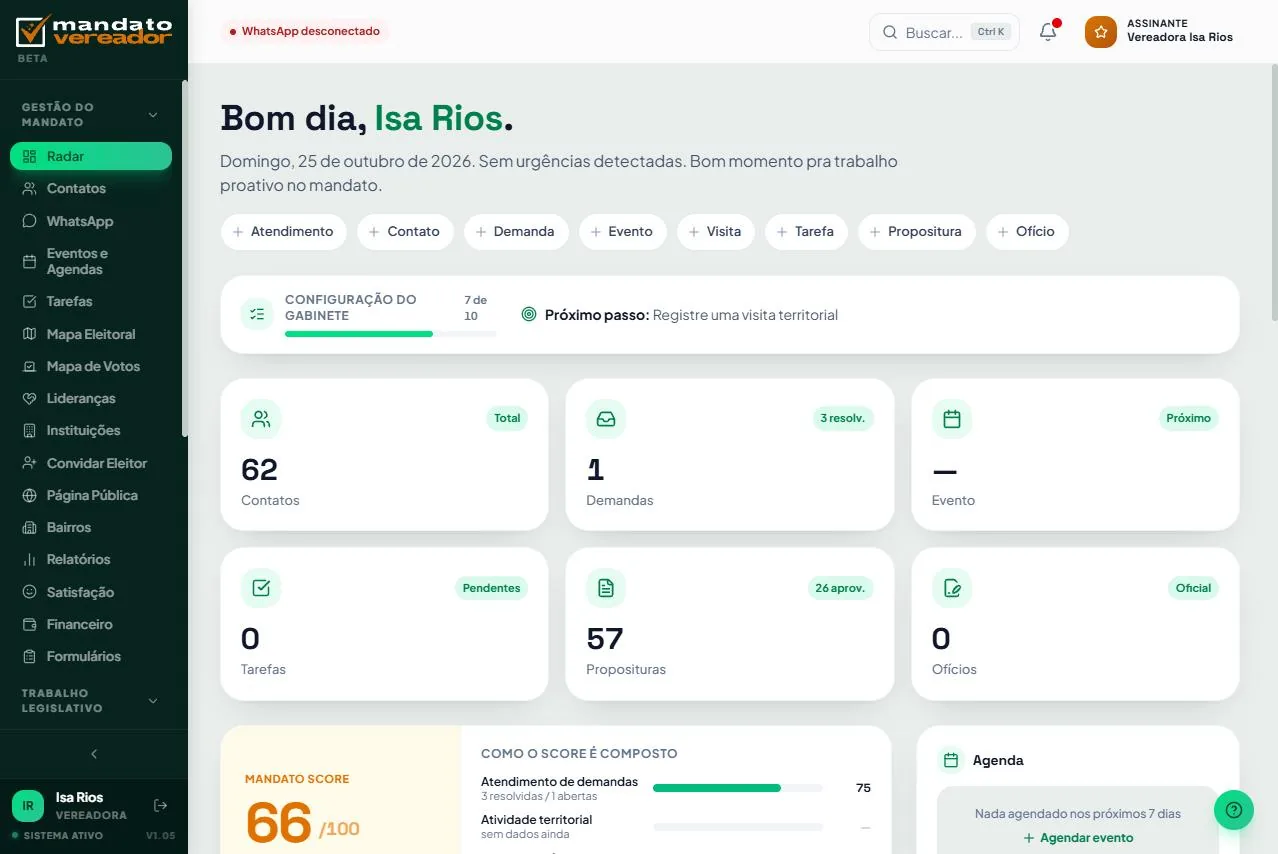The height and width of the screenshot is (854, 1278).
Task: Click the WhatsApp desconectado status badge
Action: pos(304,31)
